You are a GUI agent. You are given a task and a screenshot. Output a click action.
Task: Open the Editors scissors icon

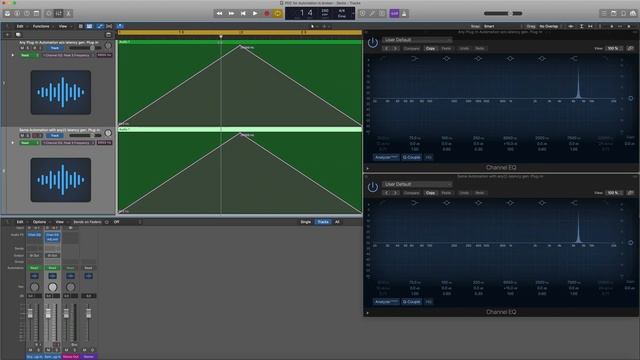(x=69, y=13)
